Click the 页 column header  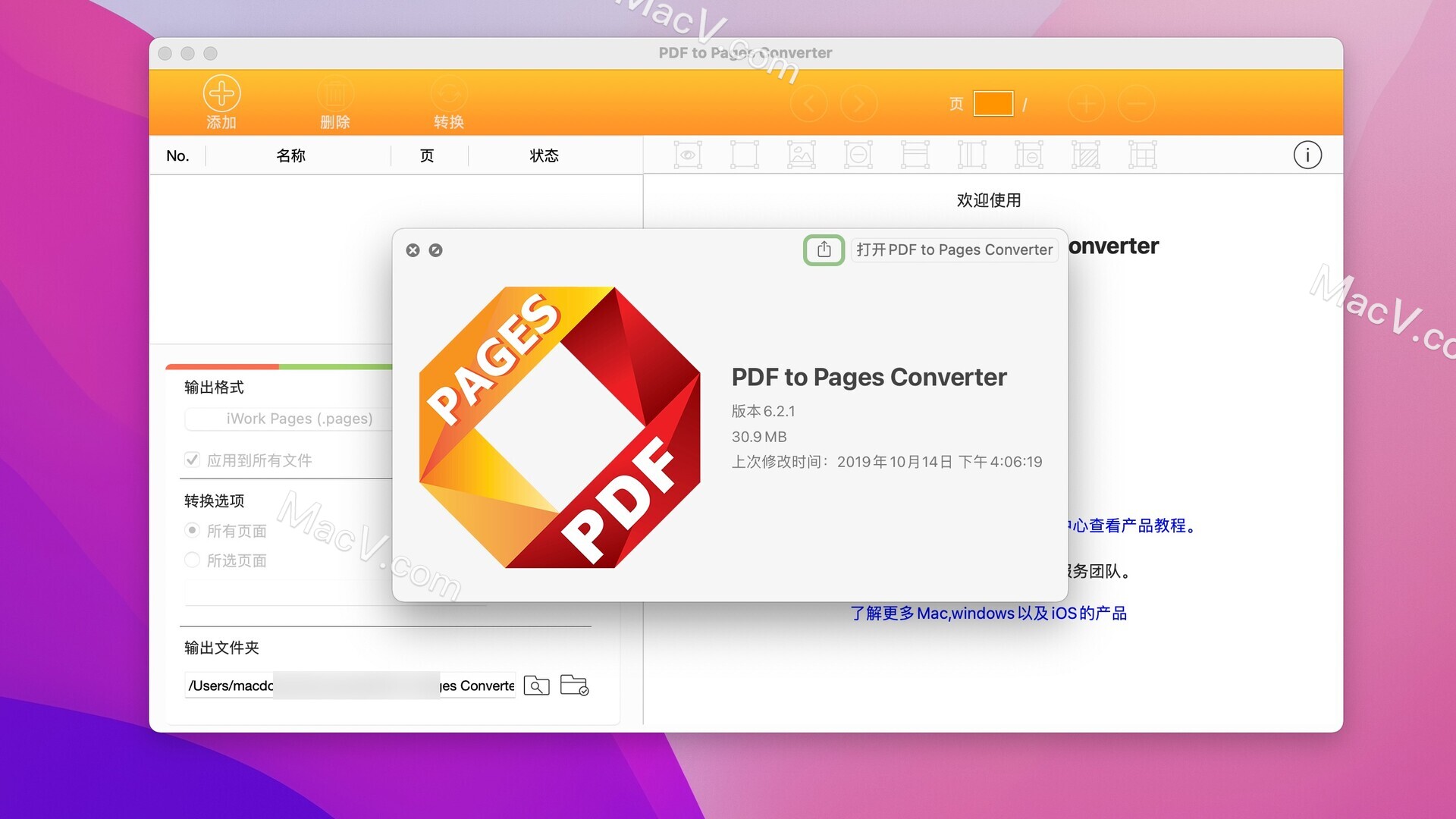tap(427, 155)
